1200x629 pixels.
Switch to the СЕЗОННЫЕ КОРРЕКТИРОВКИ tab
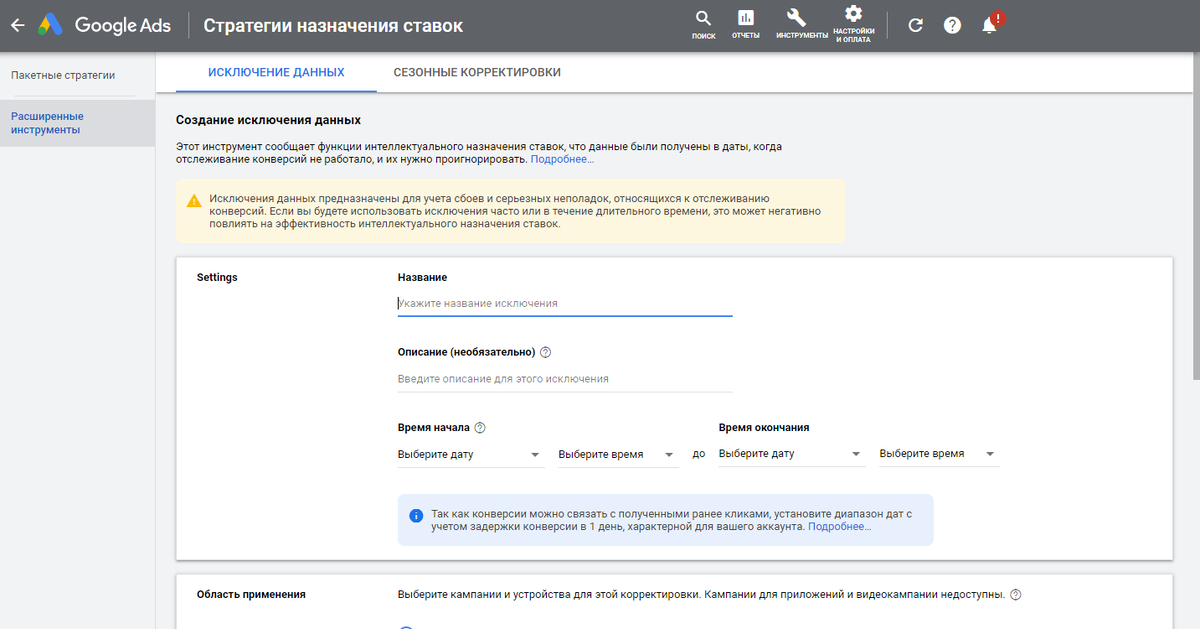[477, 72]
